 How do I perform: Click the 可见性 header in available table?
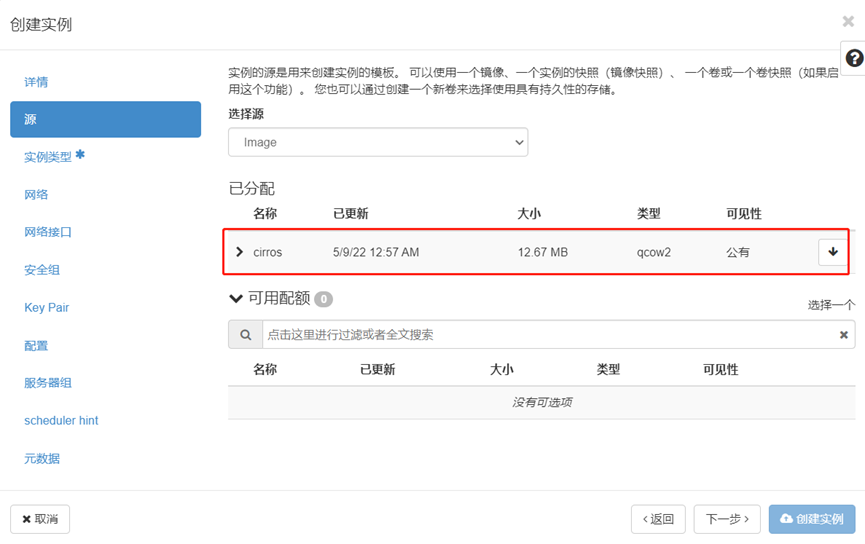tap(720, 369)
